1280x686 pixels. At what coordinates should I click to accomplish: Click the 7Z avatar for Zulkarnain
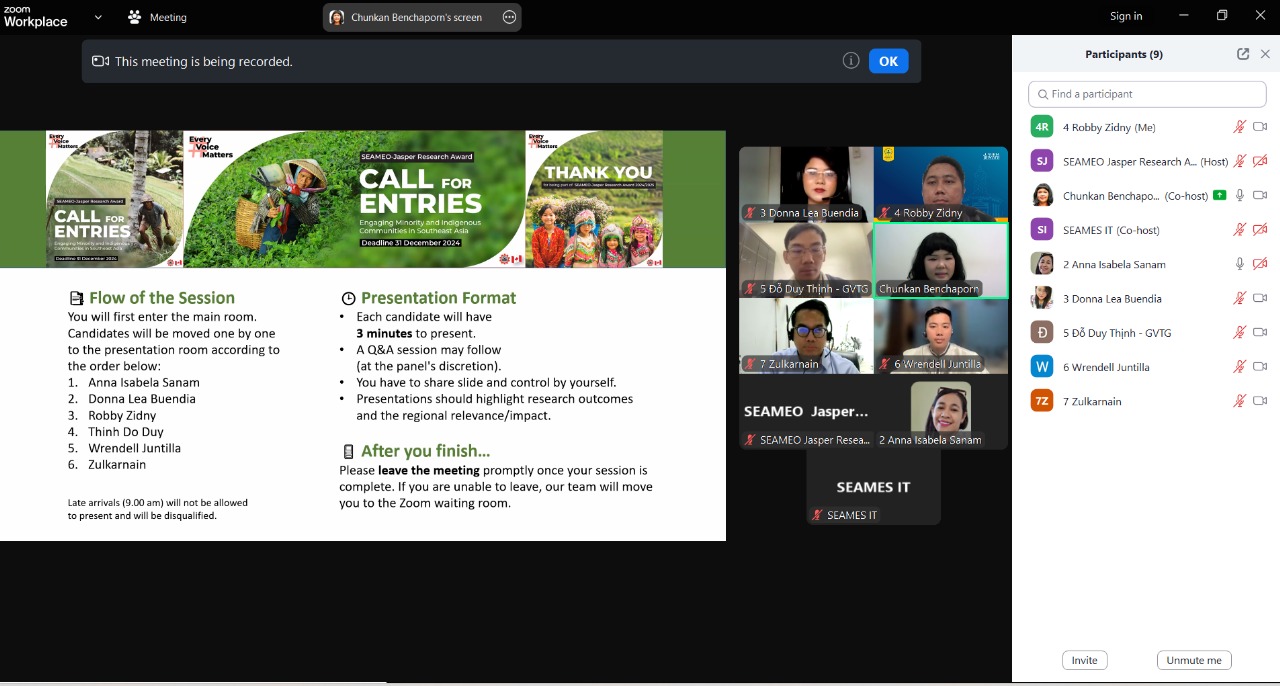pos(1042,401)
